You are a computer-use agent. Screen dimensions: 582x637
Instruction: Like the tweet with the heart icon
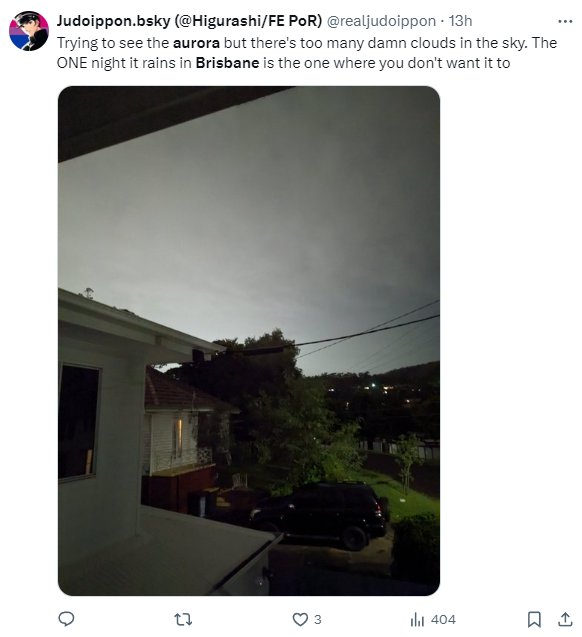pos(300,619)
